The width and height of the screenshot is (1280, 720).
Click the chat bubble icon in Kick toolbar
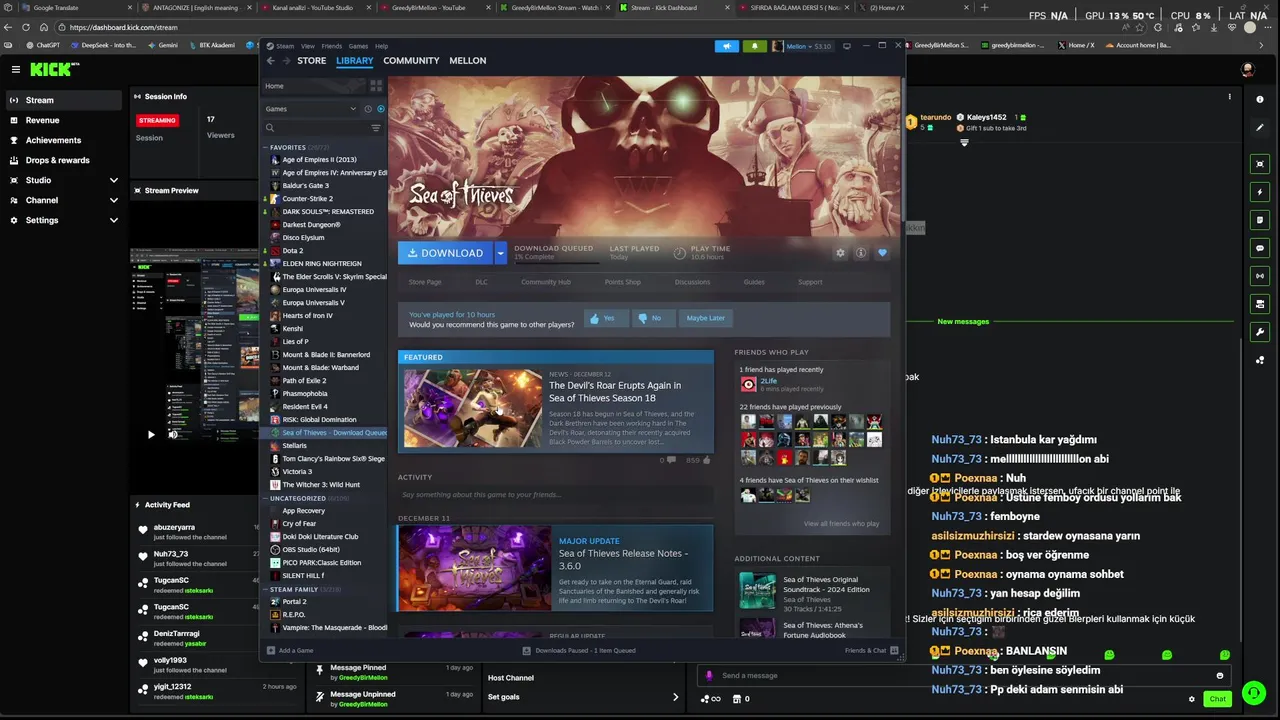coord(1260,248)
